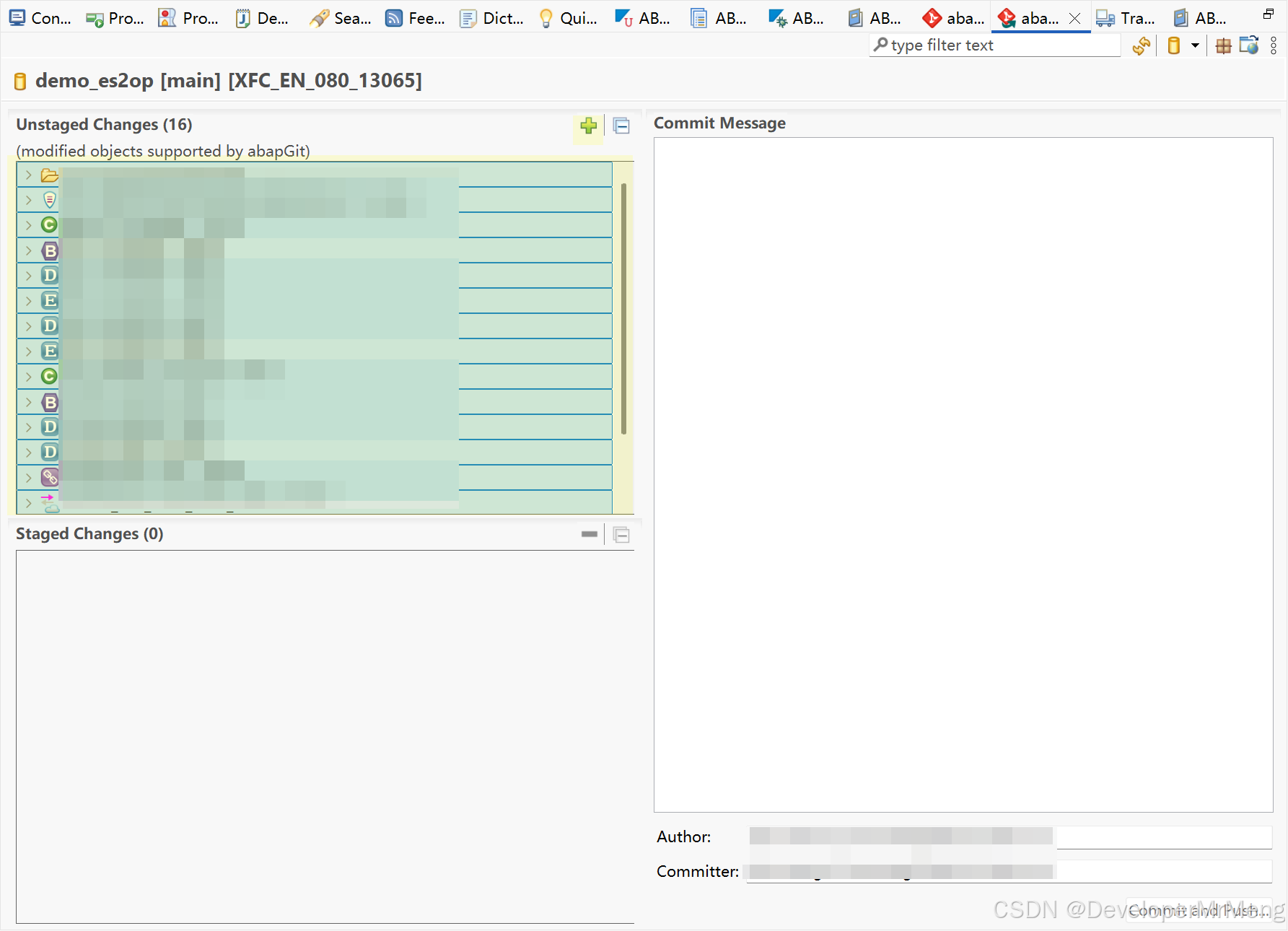Collapse all entries in Staged Changes
The width and height of the screenshot is (1288, 931).
point(621,535)
